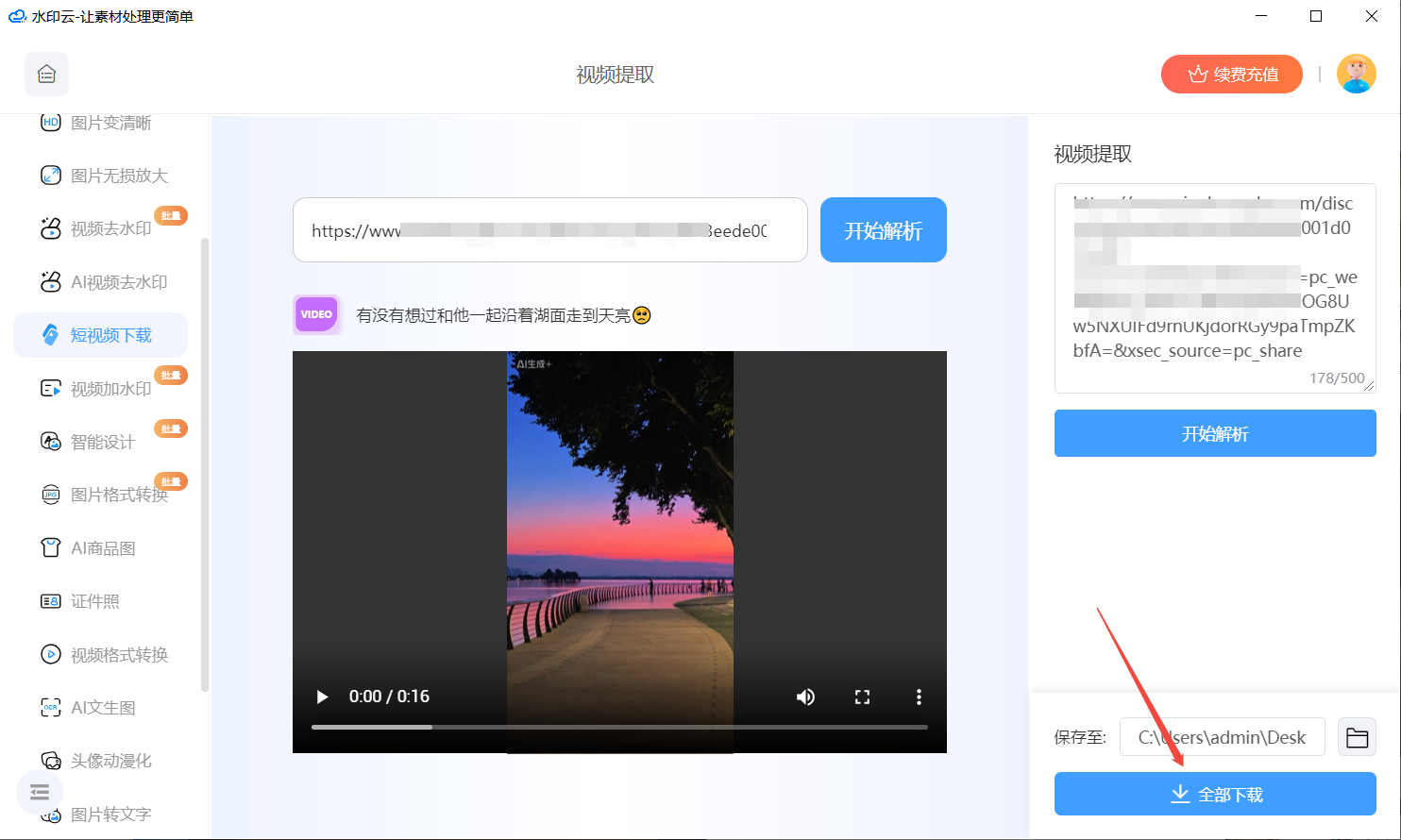Browse save folder icon

(1357, 737)
